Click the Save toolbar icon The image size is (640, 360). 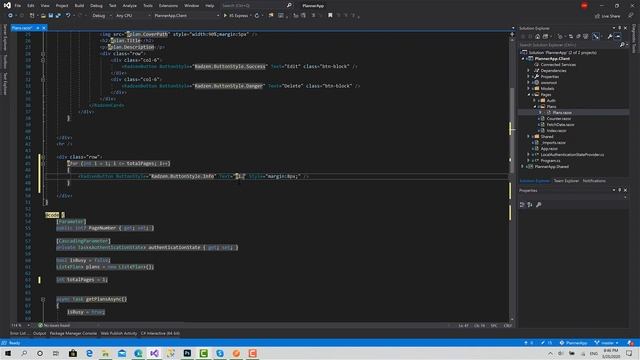(51, 16)
